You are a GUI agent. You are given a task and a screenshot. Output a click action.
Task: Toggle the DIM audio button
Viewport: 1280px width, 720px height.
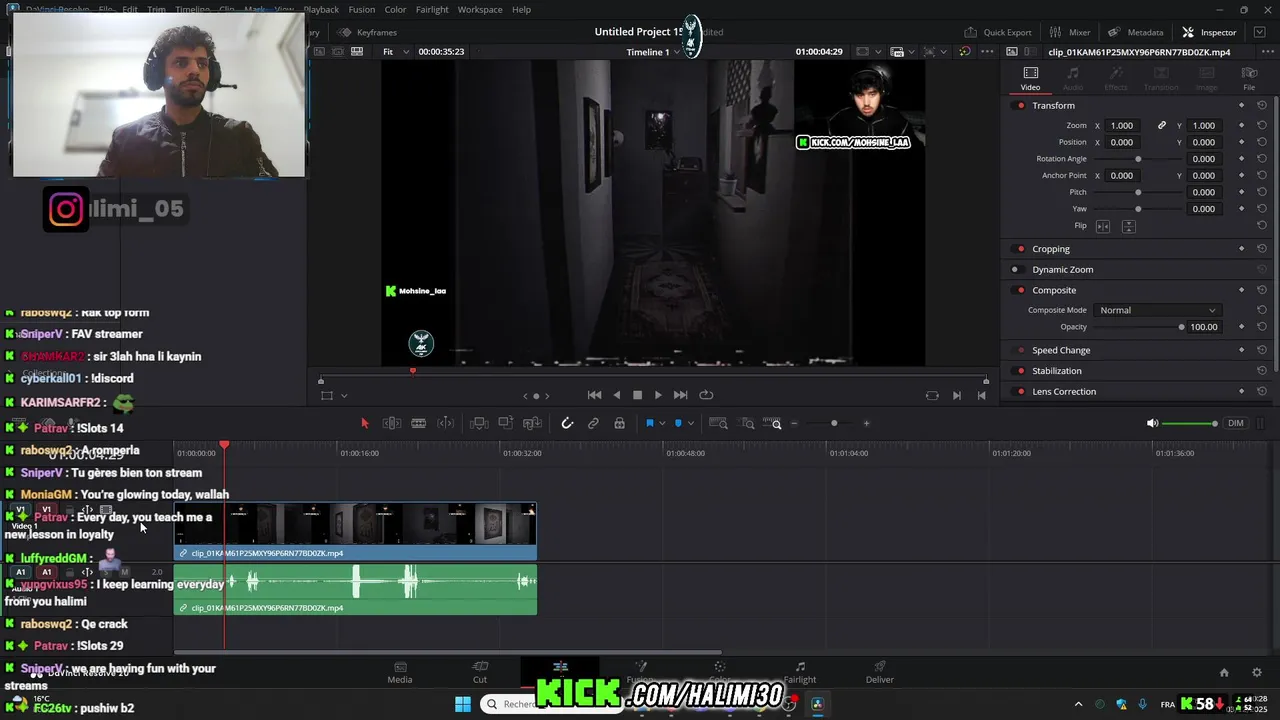click(x=1236, y=423)
